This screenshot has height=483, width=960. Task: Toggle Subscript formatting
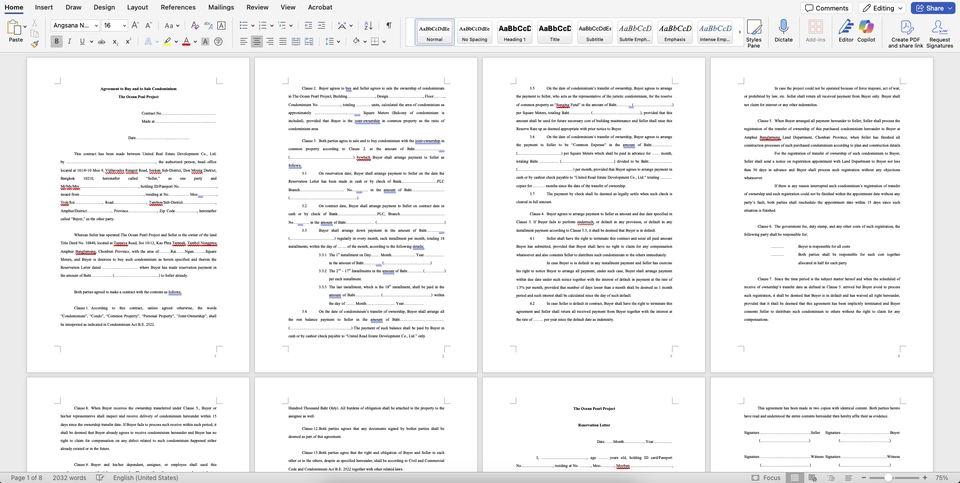coord(115,42)
